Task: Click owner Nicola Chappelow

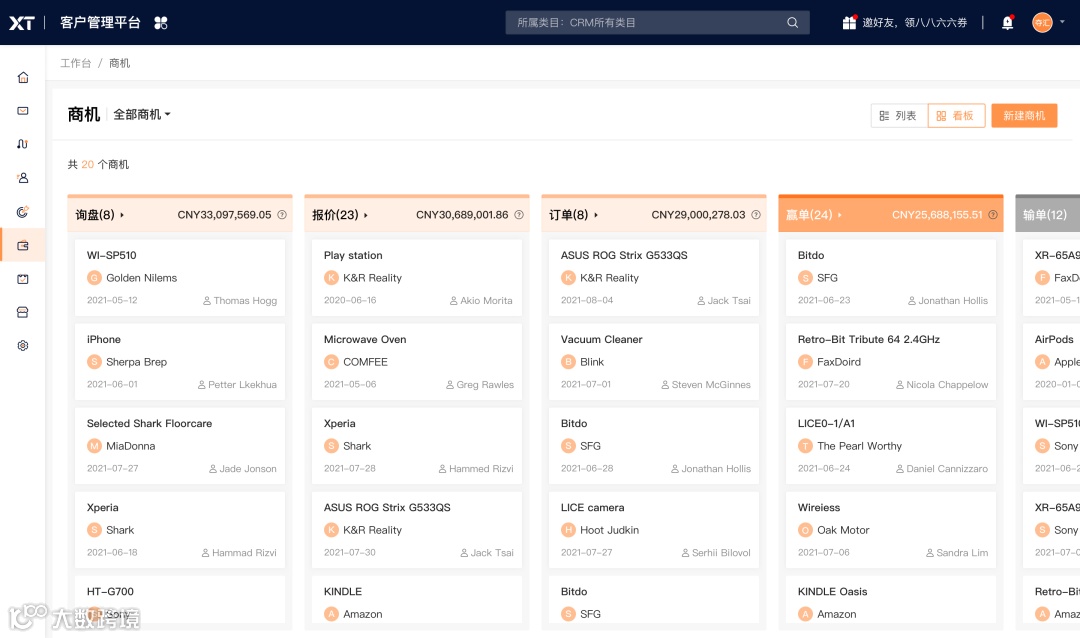Action: coord(942,384)
